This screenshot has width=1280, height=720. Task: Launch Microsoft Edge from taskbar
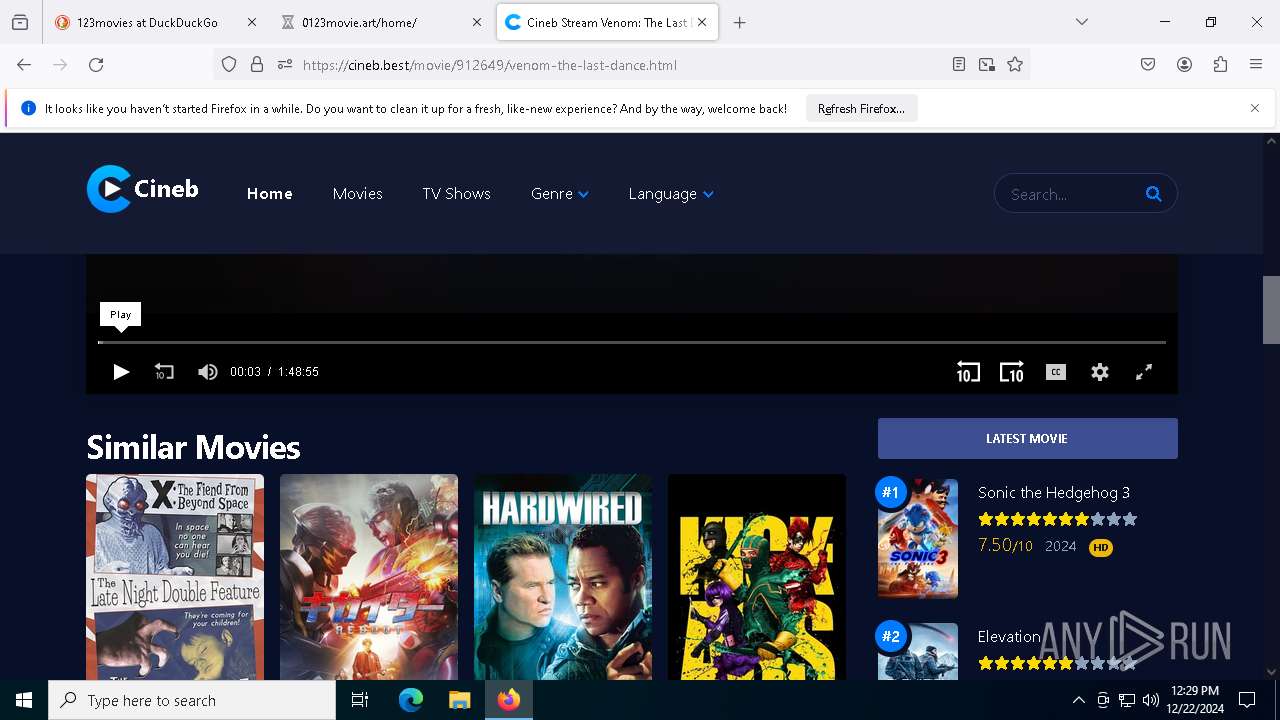[x=411, y=700]
